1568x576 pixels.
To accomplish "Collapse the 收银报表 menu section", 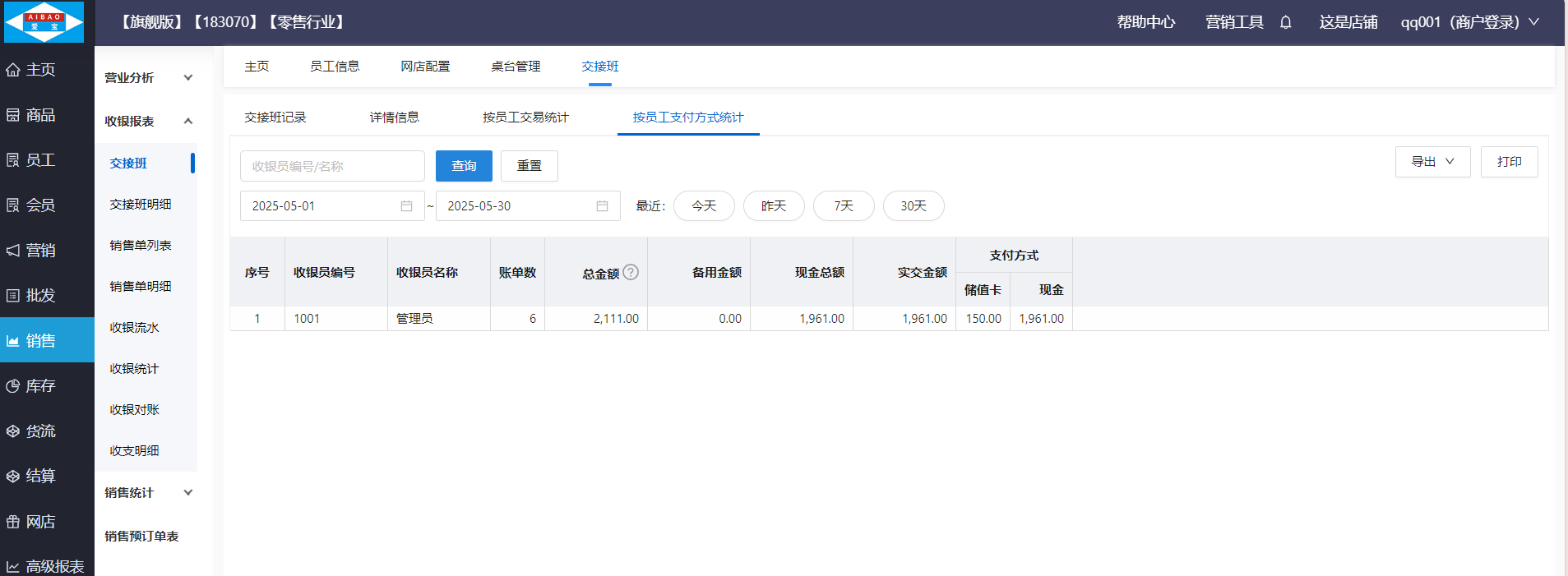I will point(149,122).
